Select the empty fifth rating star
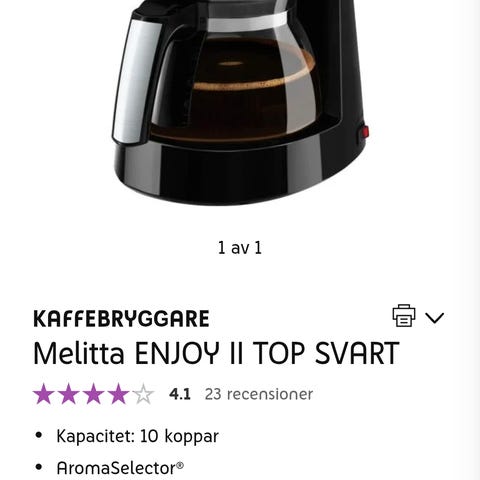 [x=143, y=394]
